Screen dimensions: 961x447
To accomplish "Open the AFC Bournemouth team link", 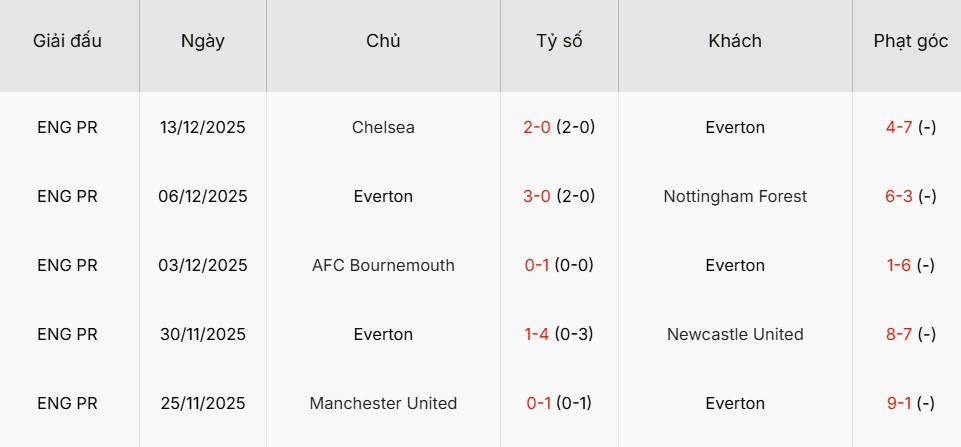I will 383,265.
